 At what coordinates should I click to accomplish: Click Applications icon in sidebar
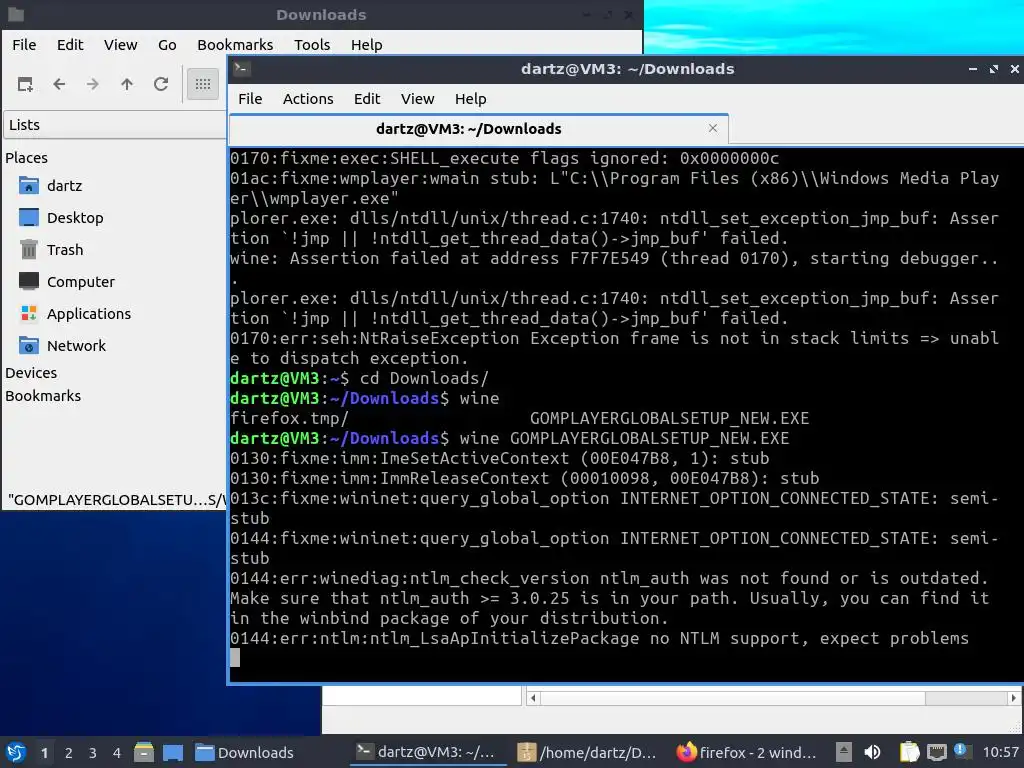point(29,313)
